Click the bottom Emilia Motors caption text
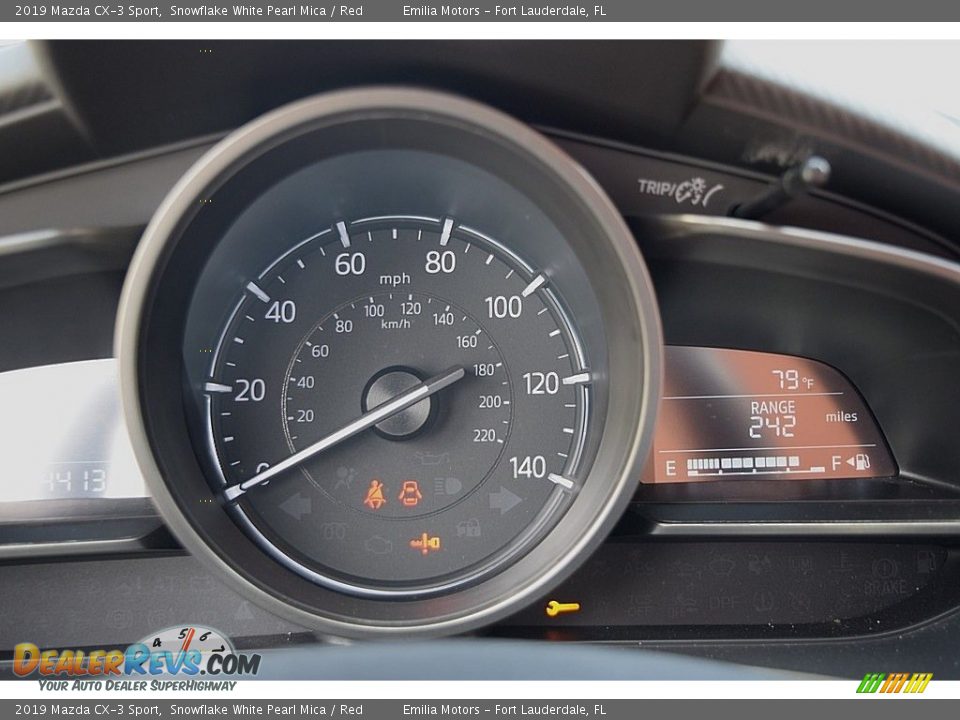 click(x=504, y=710)
